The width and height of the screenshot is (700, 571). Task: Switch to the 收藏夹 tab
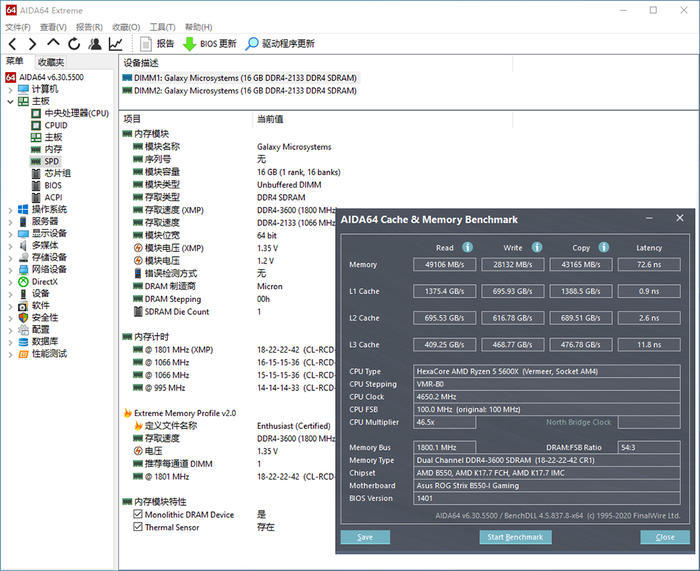51,62
